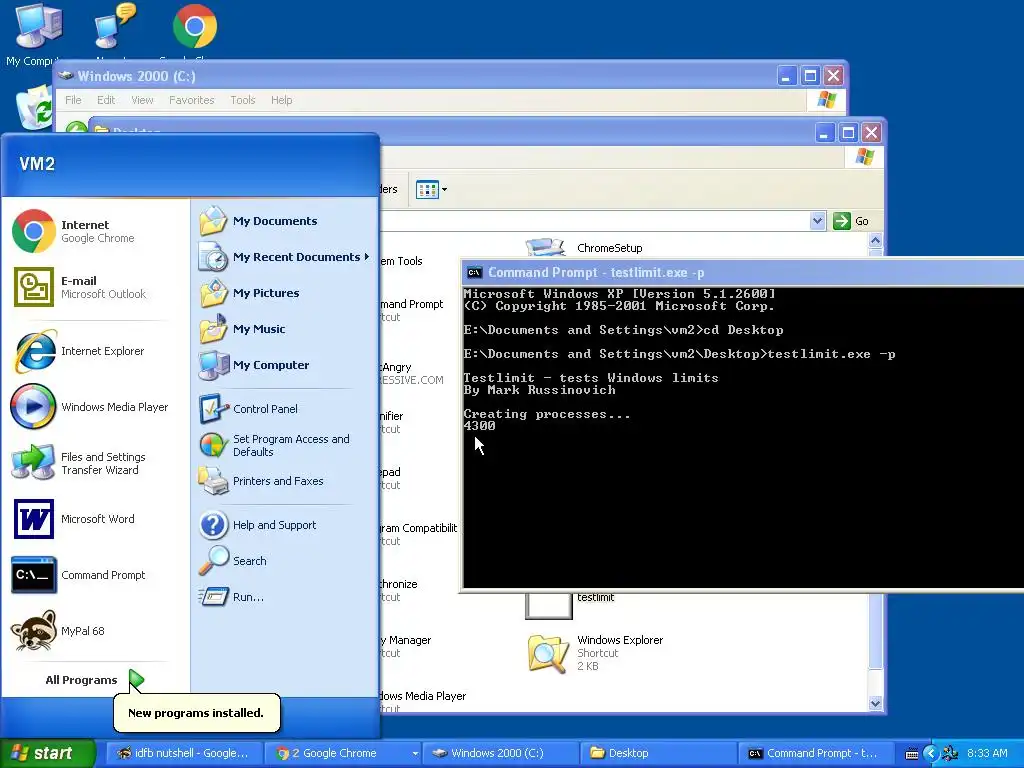Launch Internet Explorer from Start menu
Image resolution: width=1024 pixels, height=768 pixels.
point(96,351)
